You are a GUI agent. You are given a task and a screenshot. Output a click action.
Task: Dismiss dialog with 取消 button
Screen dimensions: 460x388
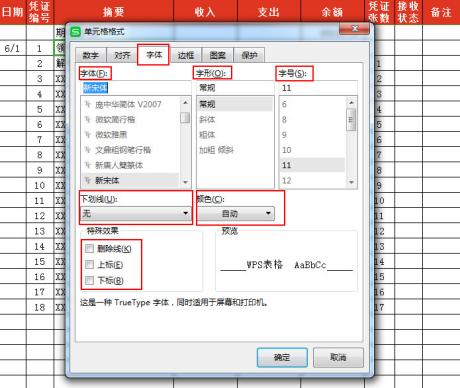[338, 357]
